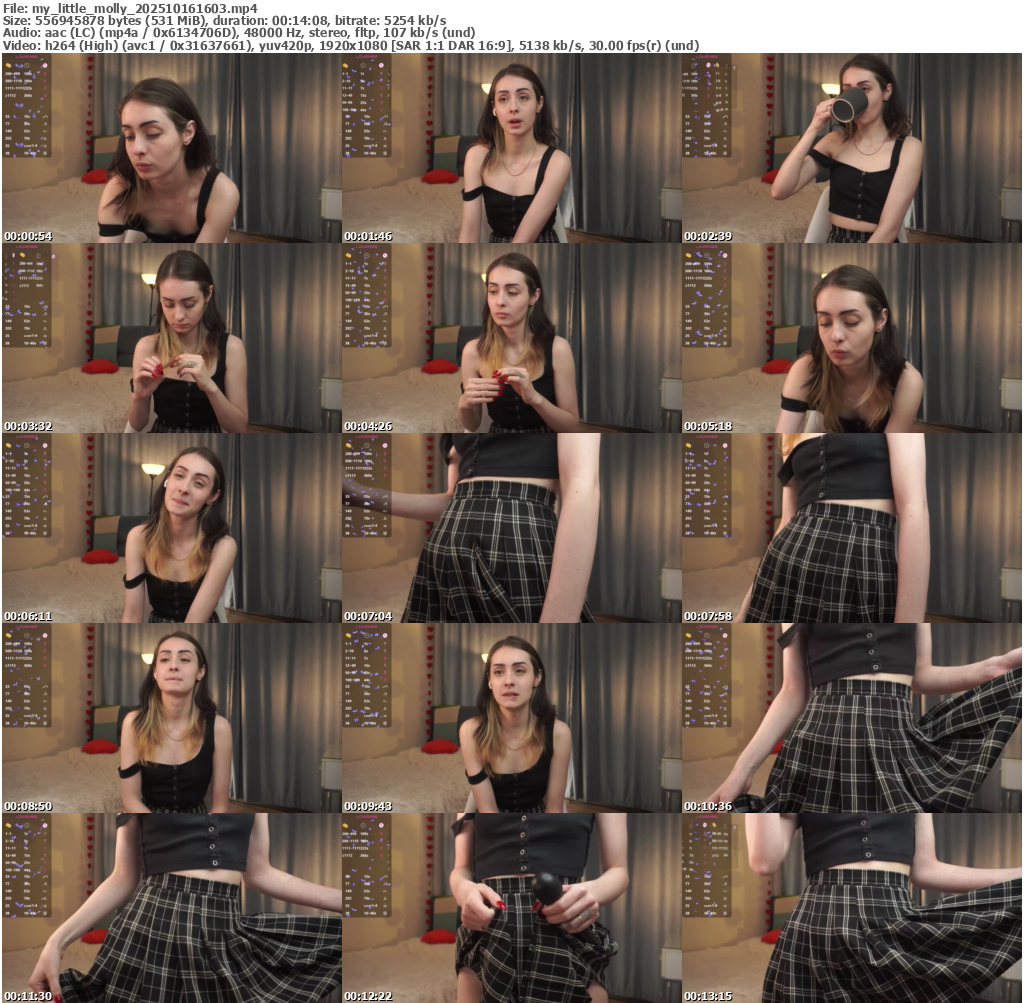This screenshot has width=1024, height=1003.
Task: Click the frame marked 00:05:18
Action: click(x=851, y=338)
